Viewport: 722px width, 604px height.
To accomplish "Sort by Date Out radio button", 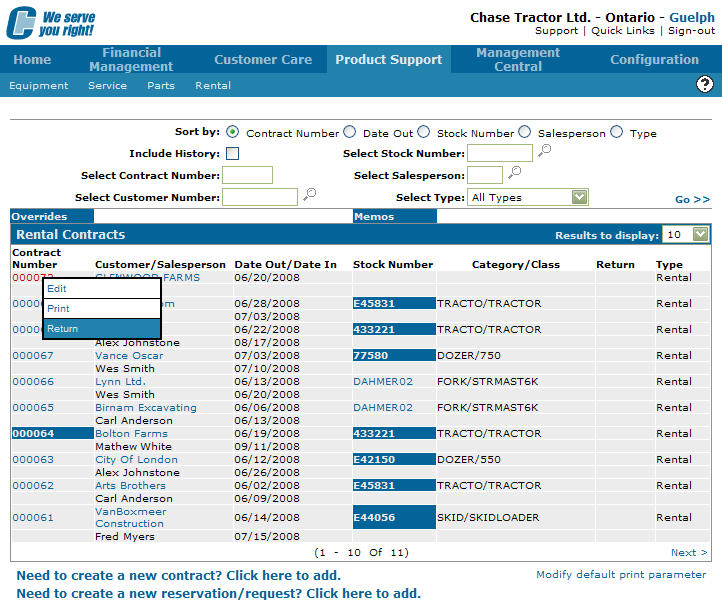I will 350,132.
